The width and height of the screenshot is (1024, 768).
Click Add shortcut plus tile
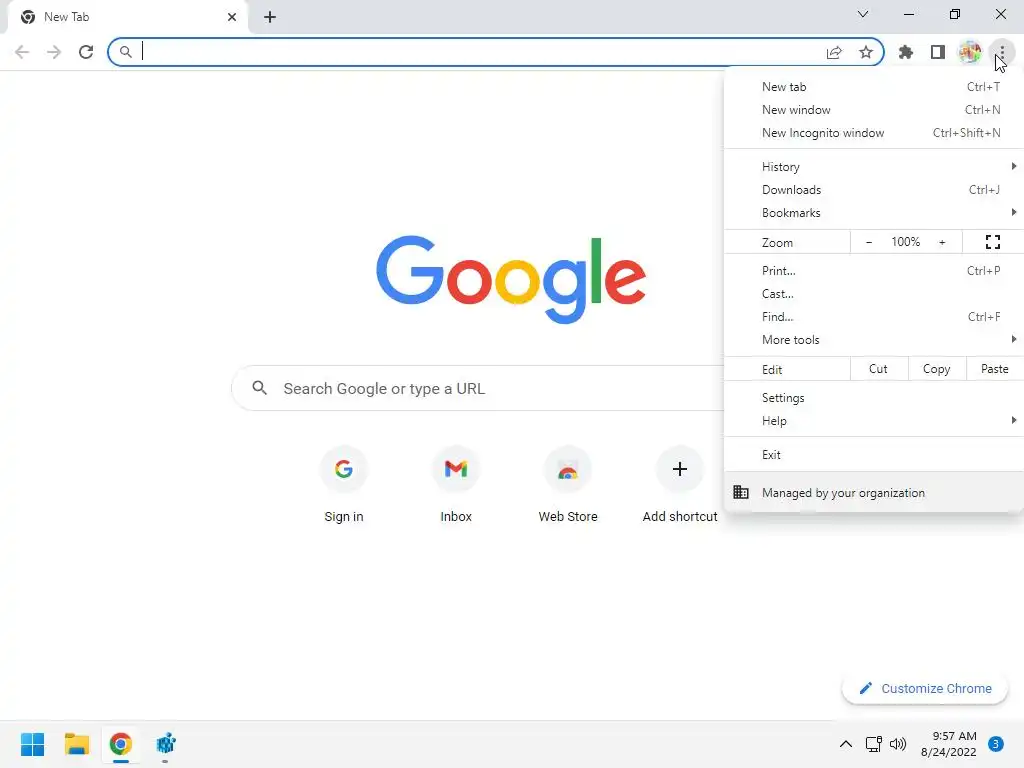coord(680,485)
